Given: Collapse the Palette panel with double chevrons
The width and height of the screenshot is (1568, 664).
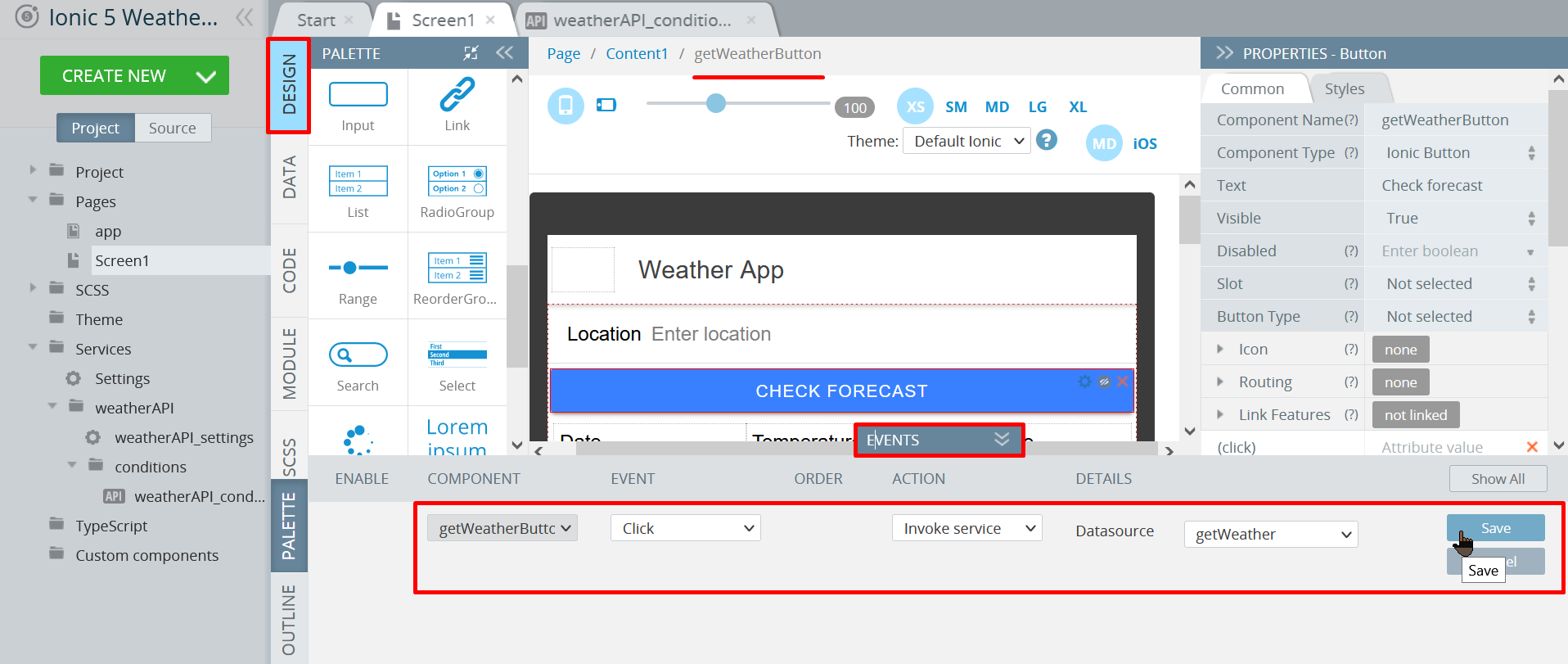Looking at the screenshot, I should pos(504,52).
